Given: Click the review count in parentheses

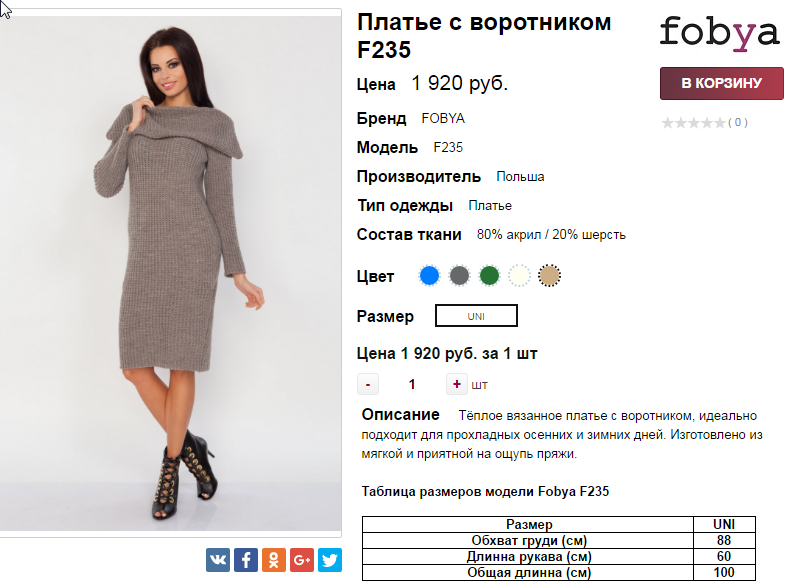Looking at the screenshot, I should (x=738, y=123).
